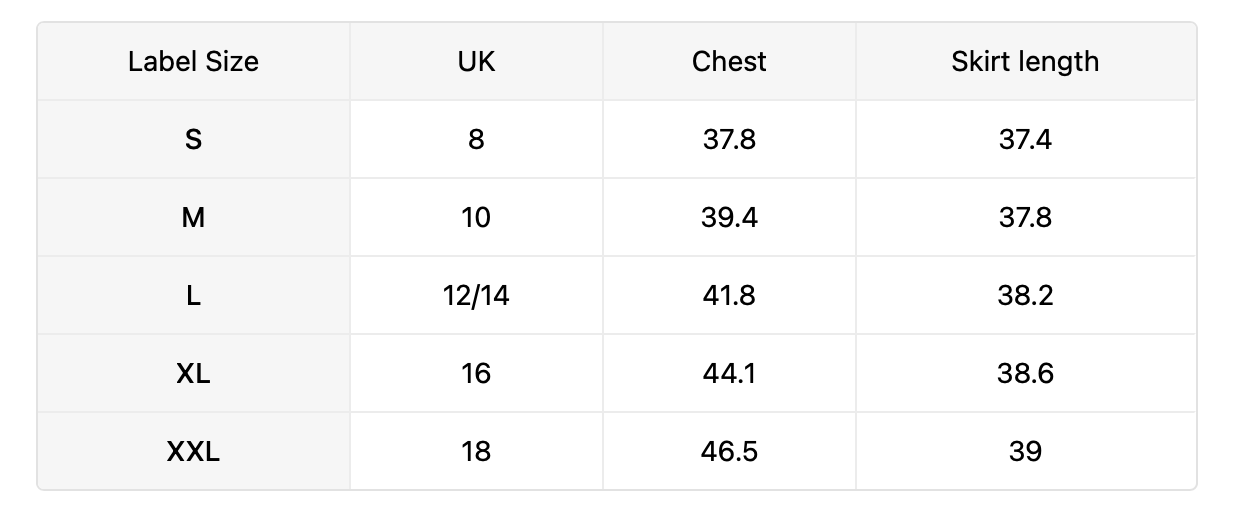The image size is (1248, 510).
Task: Select the UK column header
Action: [x=476, y=61]
